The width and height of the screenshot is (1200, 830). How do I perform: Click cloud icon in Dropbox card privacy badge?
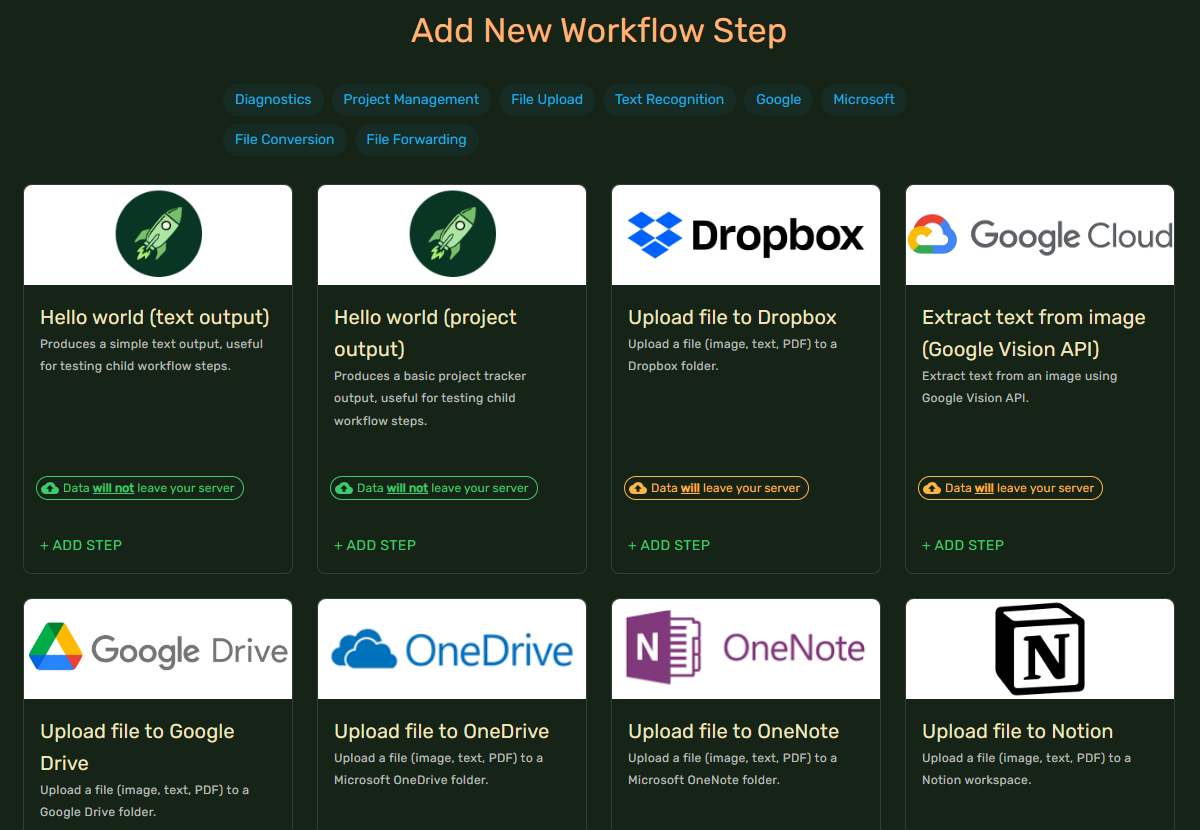tap(638, 488)
